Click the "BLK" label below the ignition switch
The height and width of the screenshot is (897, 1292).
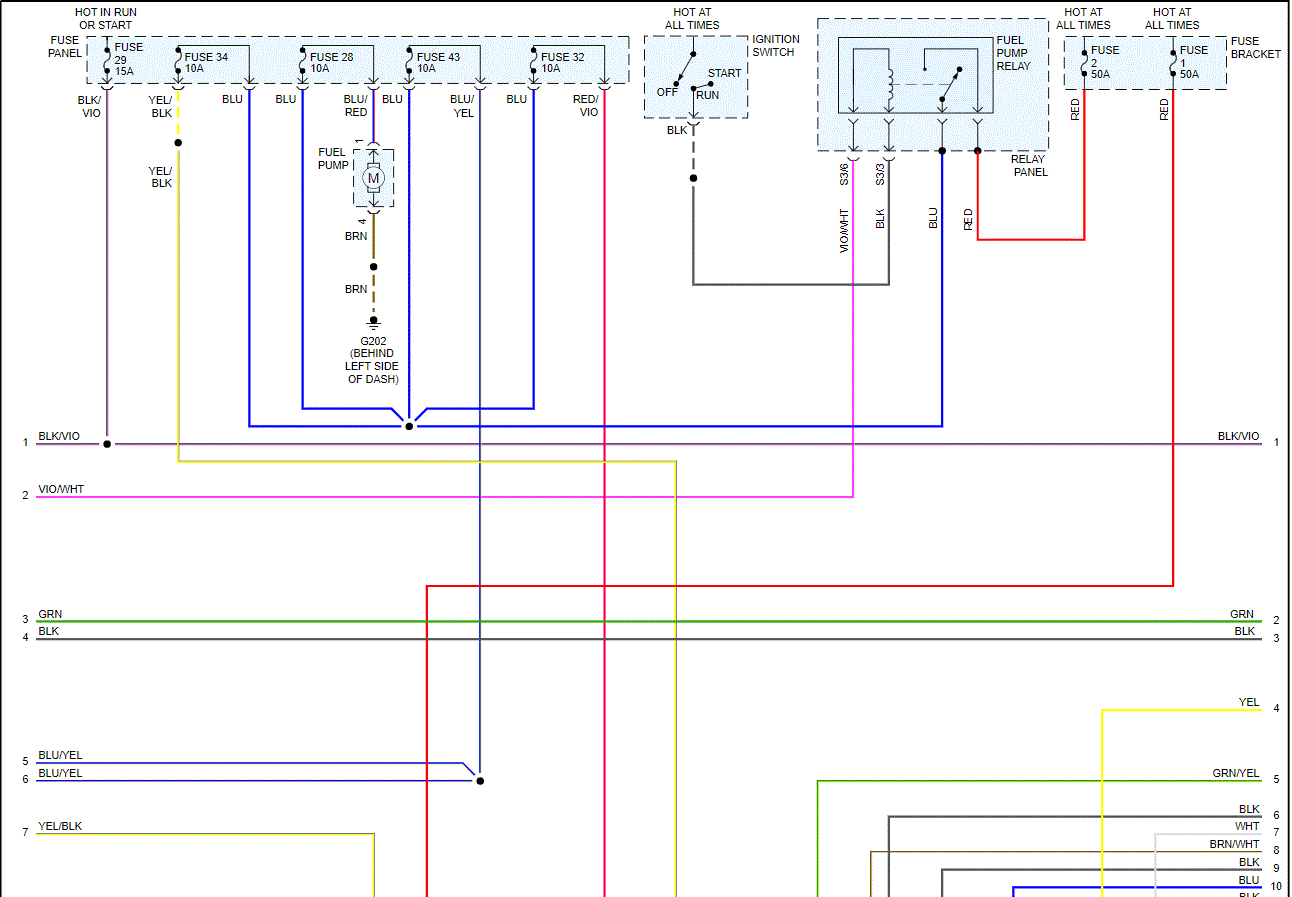(x=677, y=130)
